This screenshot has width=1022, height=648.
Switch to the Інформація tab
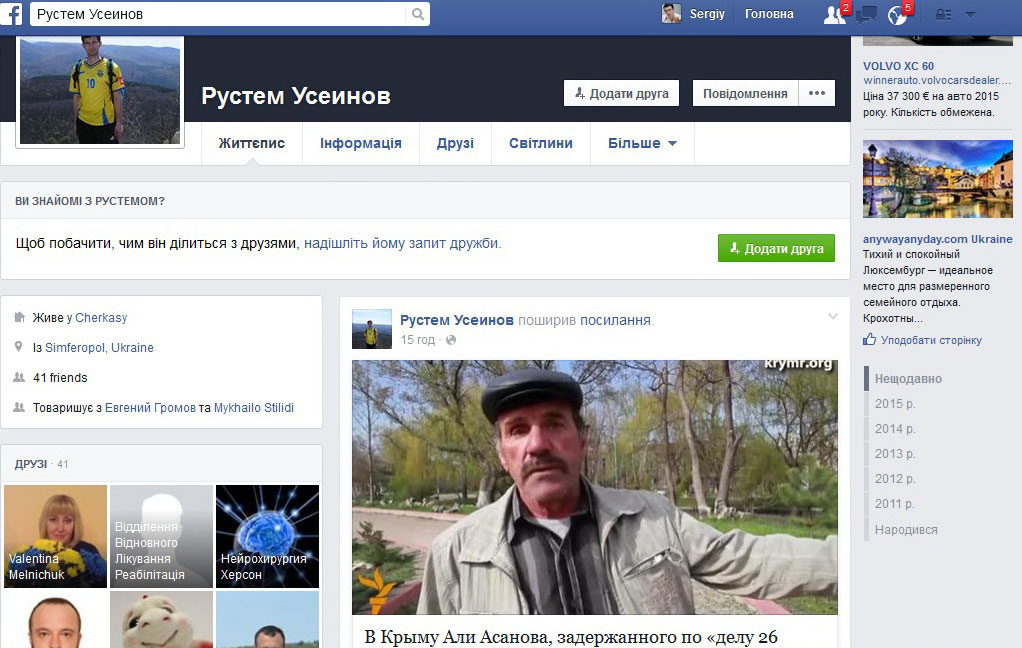coord(360,143)
